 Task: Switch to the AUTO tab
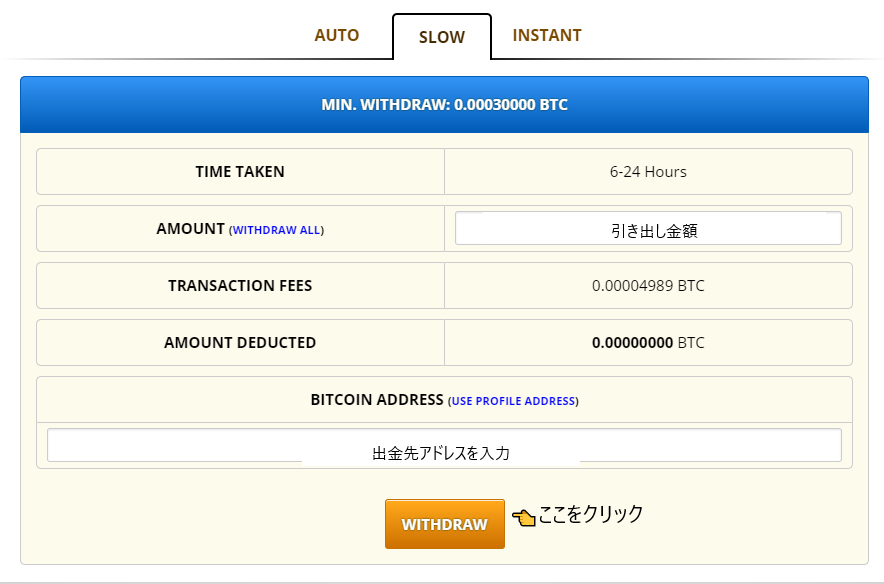[x=337, y=35]
